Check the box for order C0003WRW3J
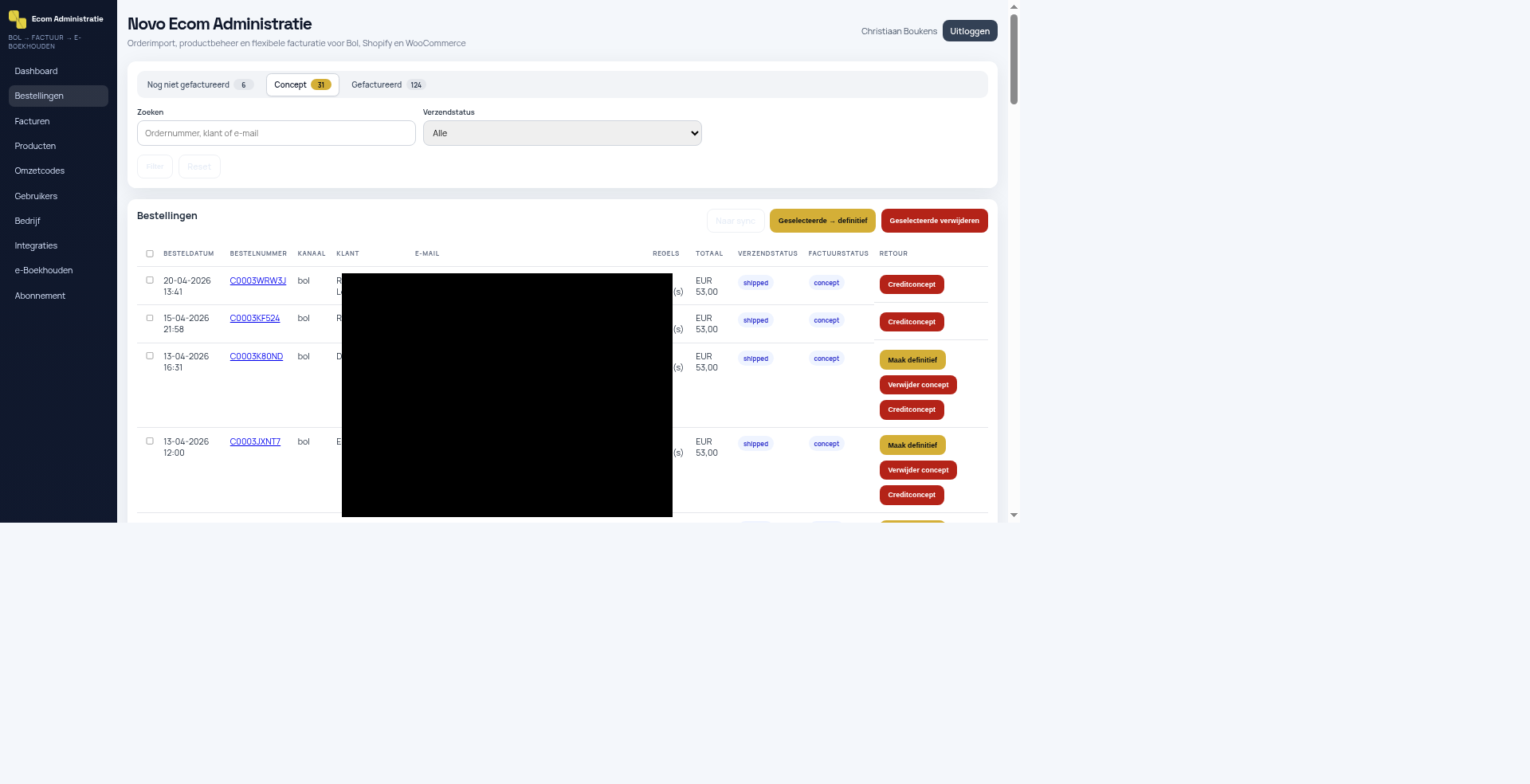Viewport: 1530px width, 784px height. click(x=150, y=280)
